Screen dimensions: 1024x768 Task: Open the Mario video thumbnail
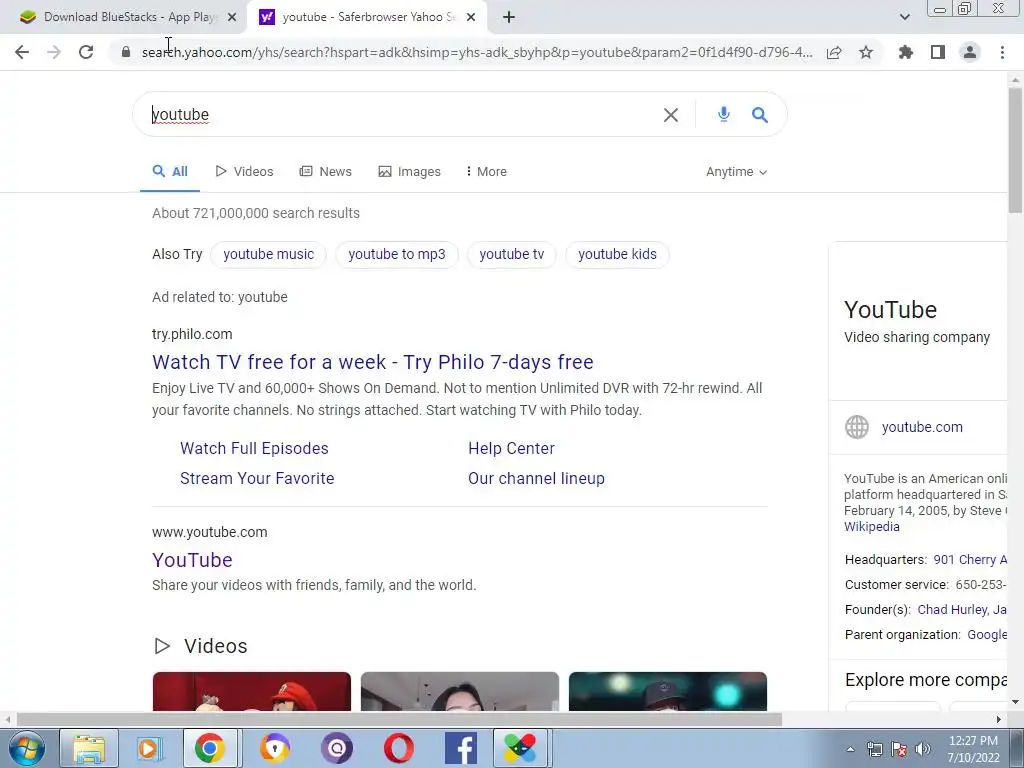(x=251, y=691)
